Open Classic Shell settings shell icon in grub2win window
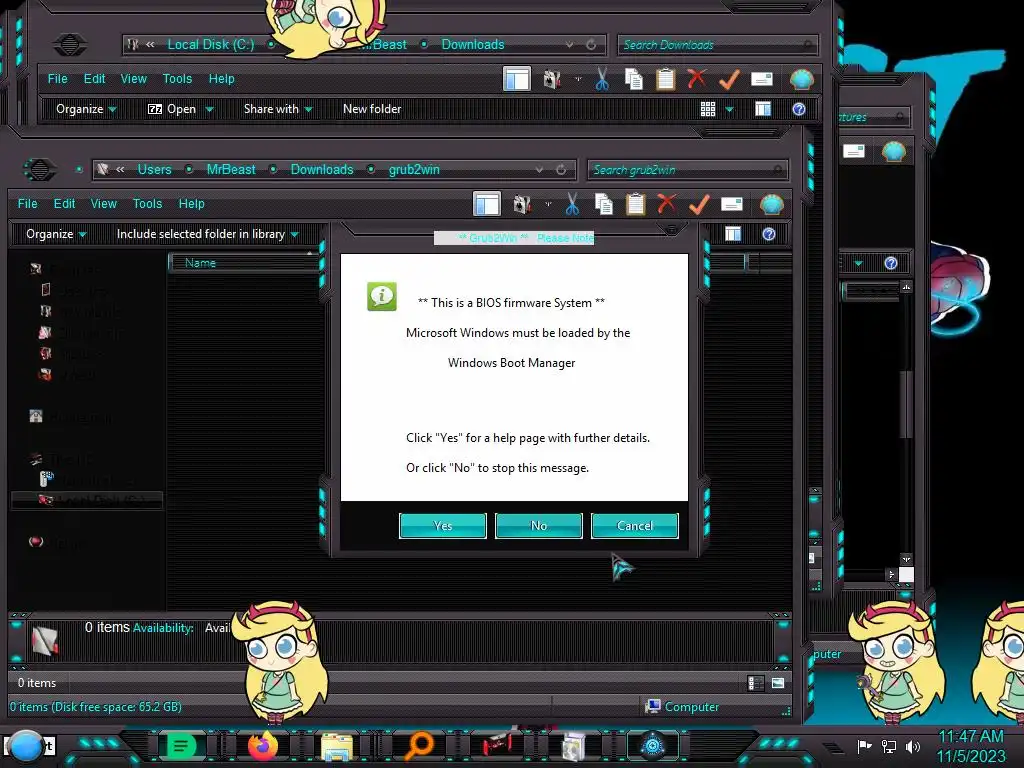Screen dimensions: 1024x768 coord(772,205)
